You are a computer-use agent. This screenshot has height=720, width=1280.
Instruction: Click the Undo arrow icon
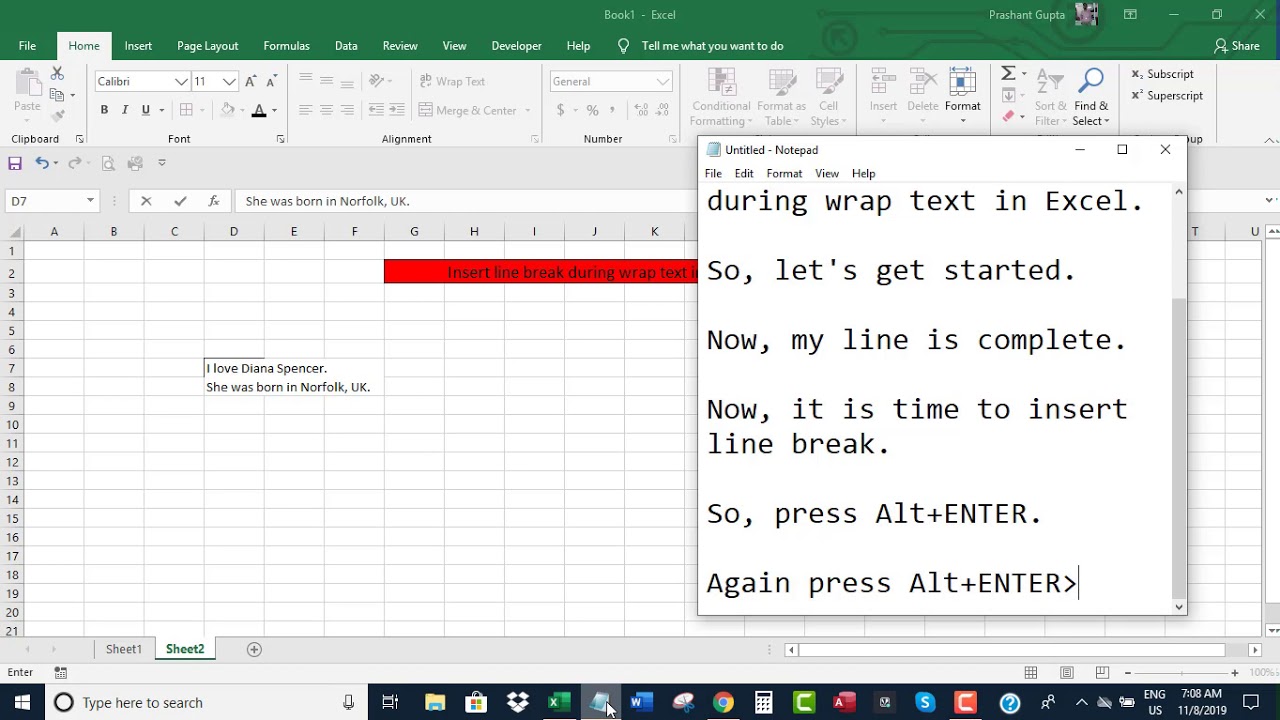(42, 163)
